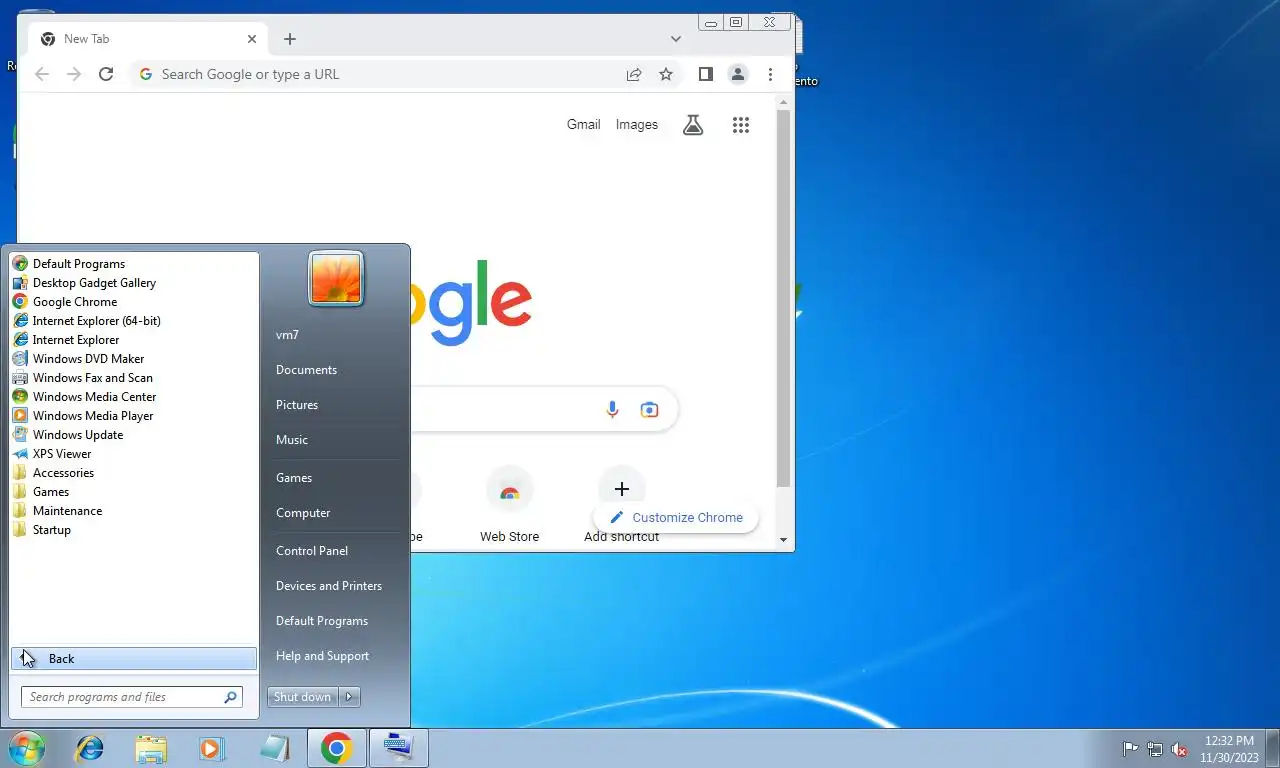This screenshot has height=768, width=1280.
Task: Open Windows Media Player from Start menu
Action: (x=82, y=416)
